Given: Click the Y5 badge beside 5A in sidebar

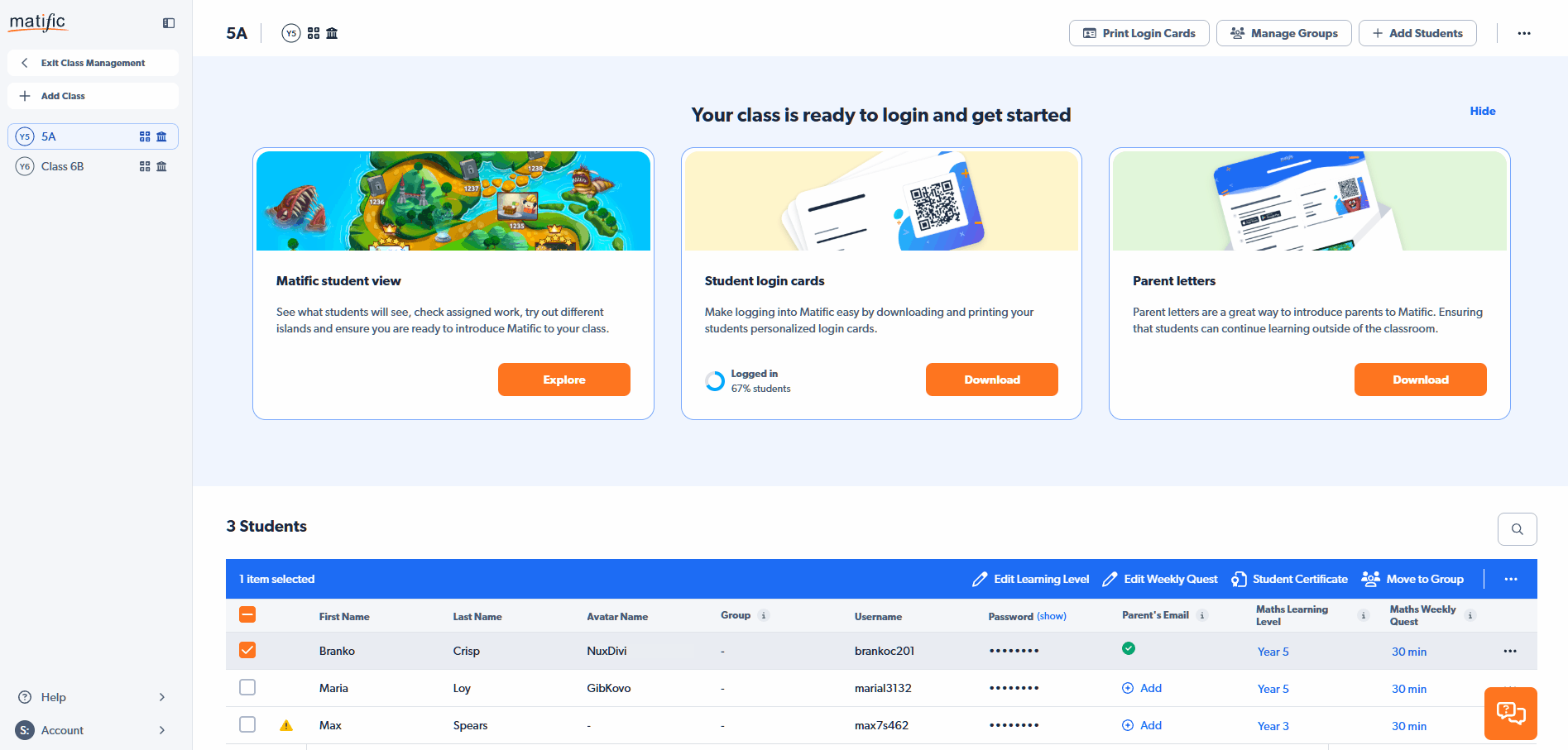Looking at the screenshot, I should pos(25,136).
